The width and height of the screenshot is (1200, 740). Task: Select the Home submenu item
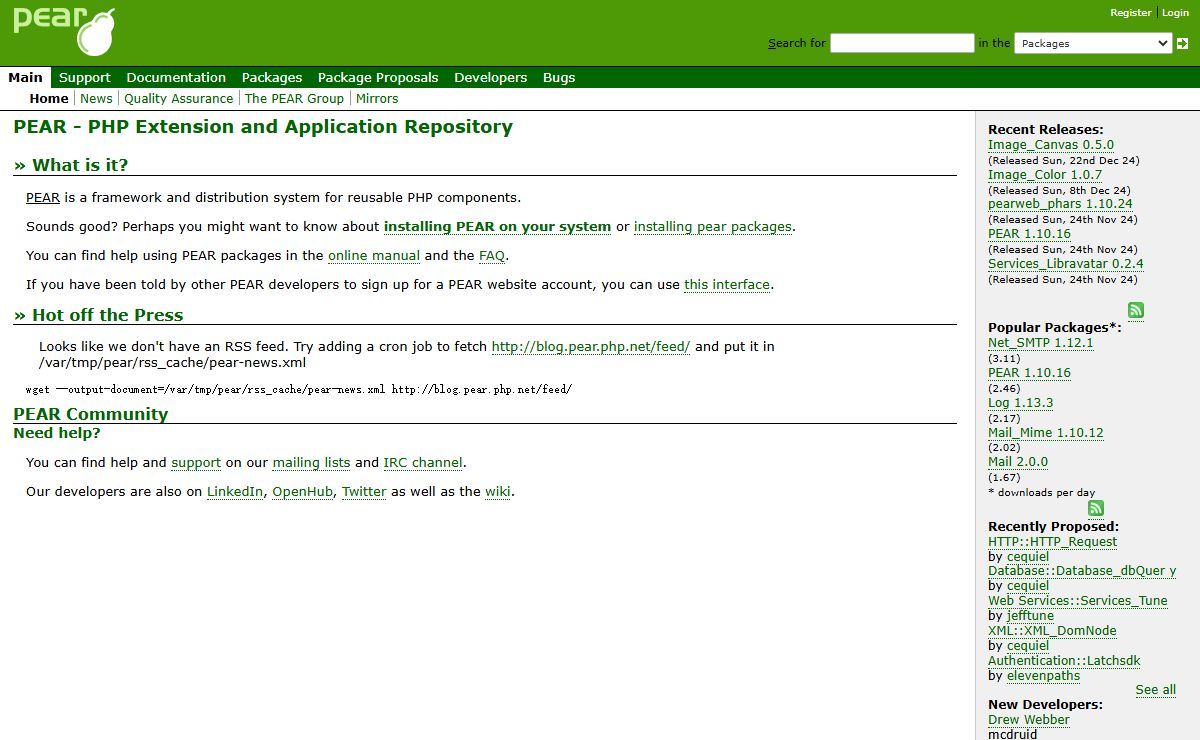click(49, 98)
